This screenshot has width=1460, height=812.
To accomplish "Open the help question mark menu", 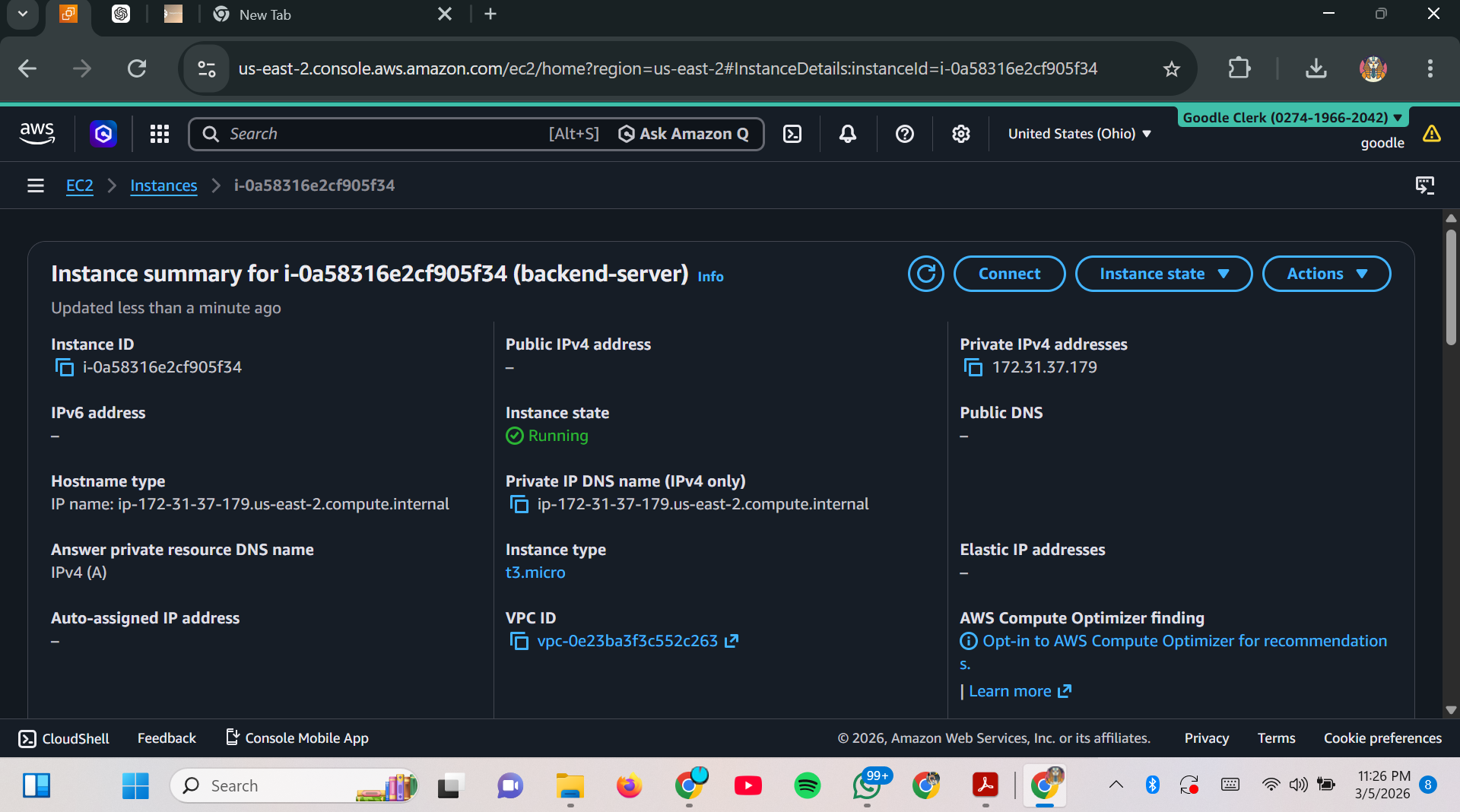I will coord(904,134).
